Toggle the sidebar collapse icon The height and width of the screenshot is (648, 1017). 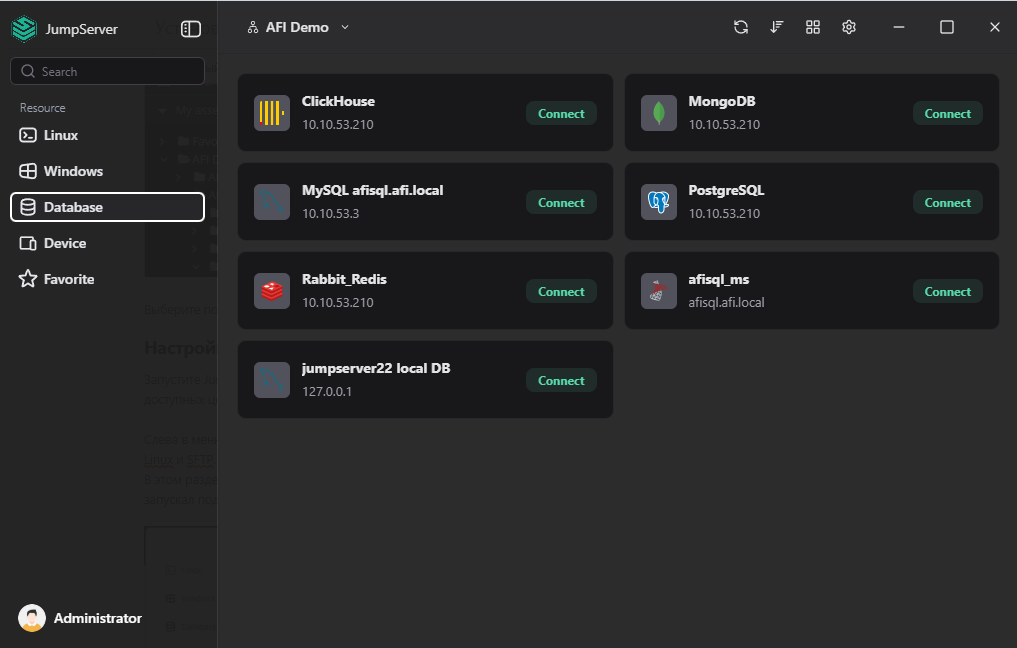[191, 29]
